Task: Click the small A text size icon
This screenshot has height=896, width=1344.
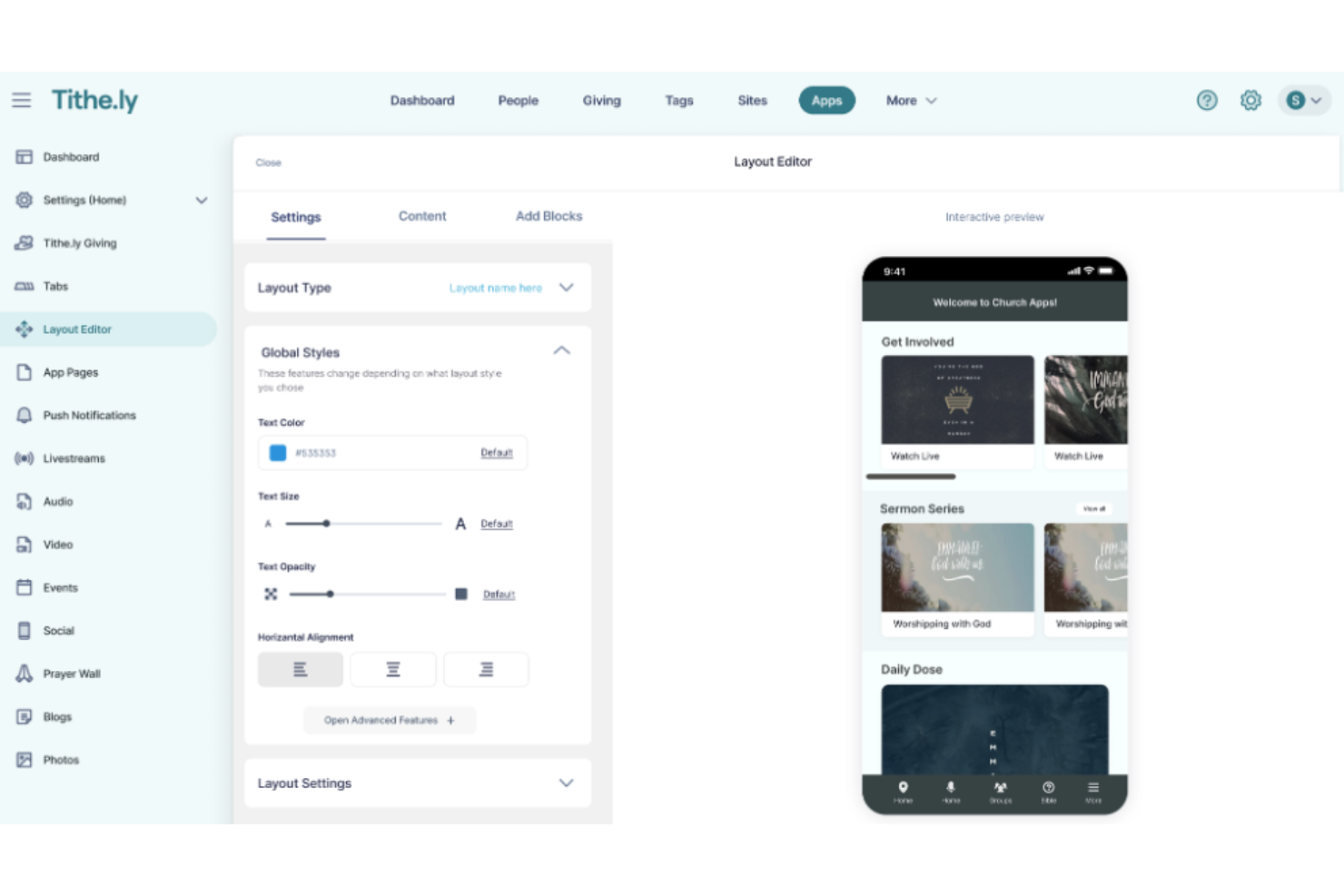Action: tap(268, 524)
